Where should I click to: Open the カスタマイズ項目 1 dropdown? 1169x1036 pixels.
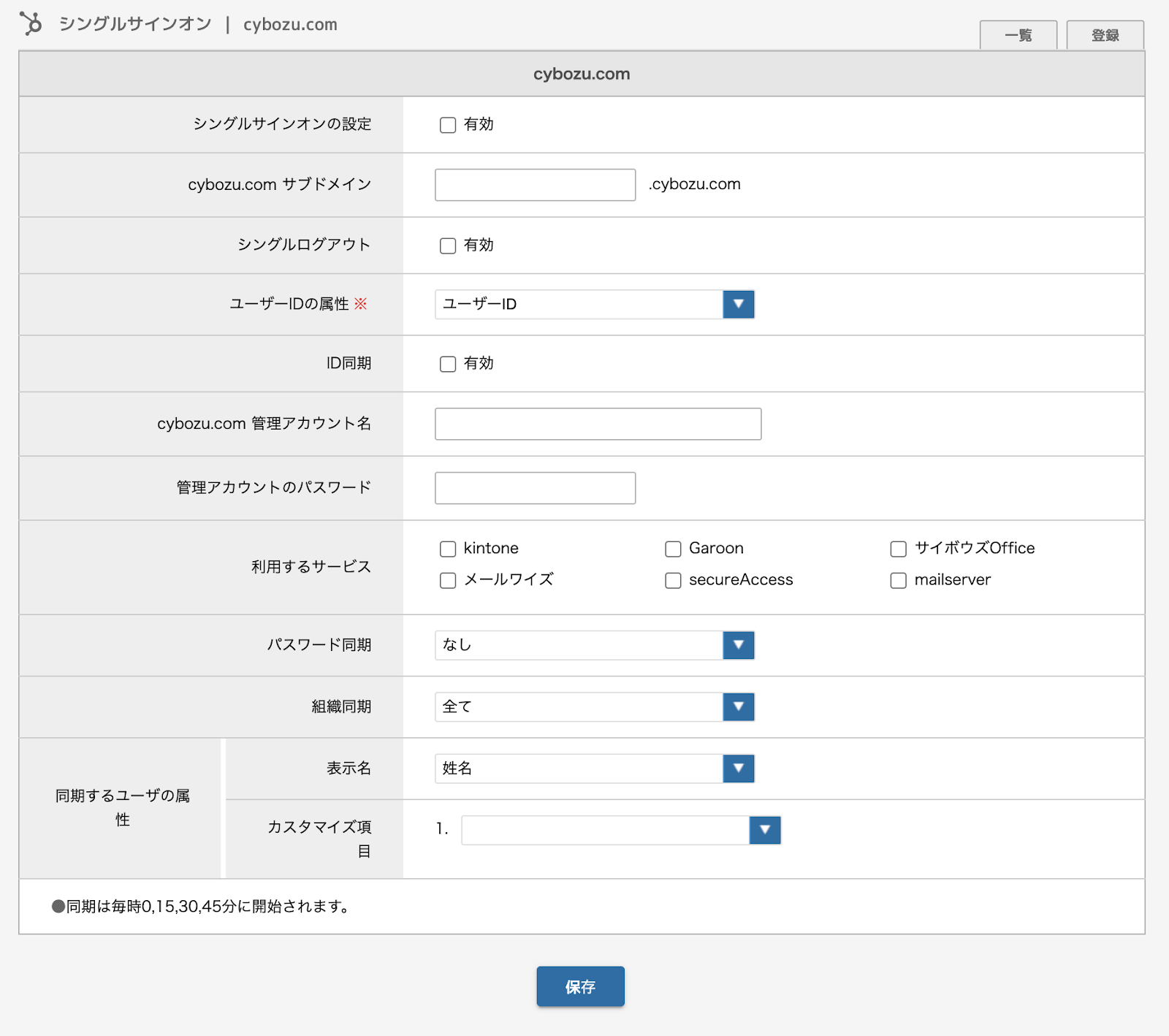click(x=621, y=830)
